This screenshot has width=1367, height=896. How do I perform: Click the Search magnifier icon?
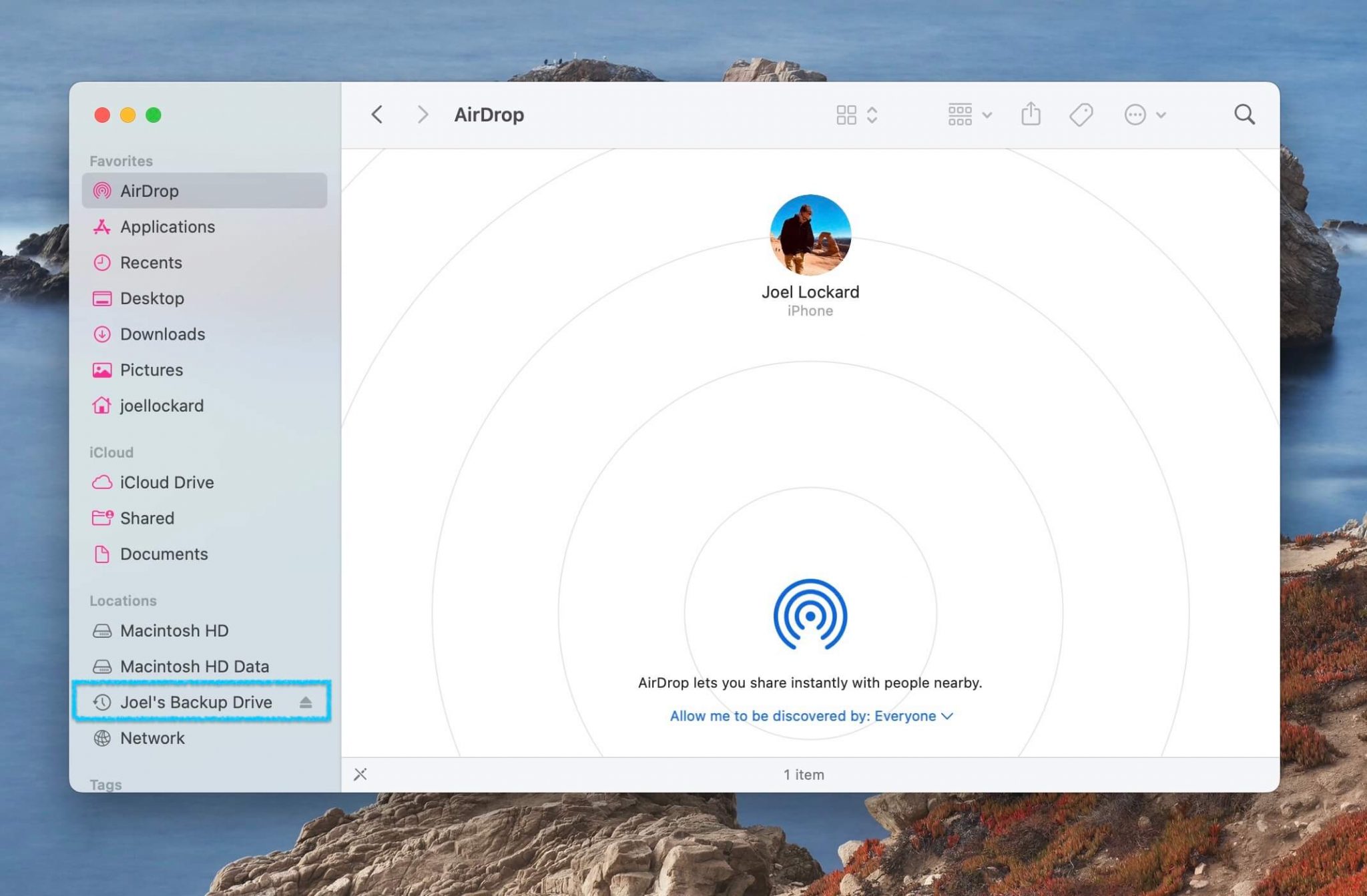pos(1244,115)
